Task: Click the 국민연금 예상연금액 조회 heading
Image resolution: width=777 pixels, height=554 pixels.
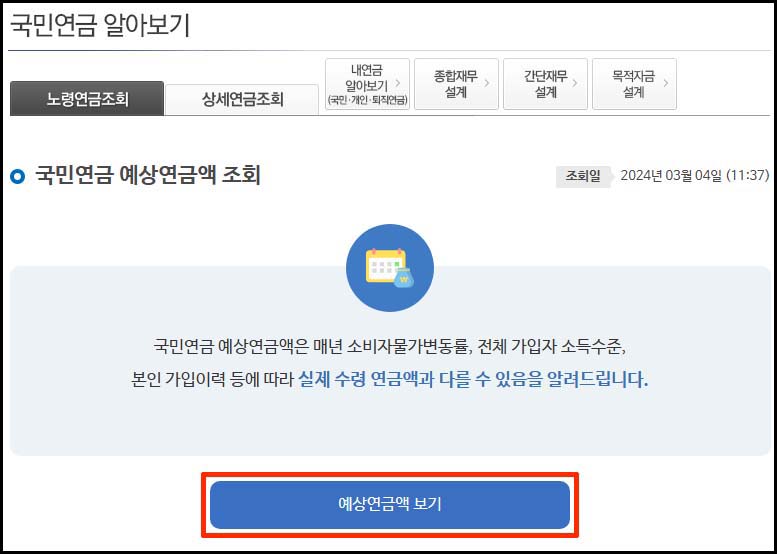Action: 148,175
